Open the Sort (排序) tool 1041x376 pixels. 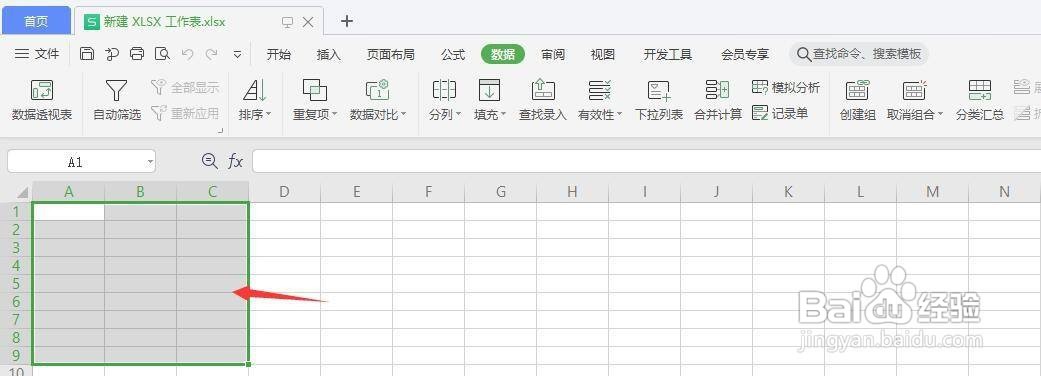coord(255,100)
